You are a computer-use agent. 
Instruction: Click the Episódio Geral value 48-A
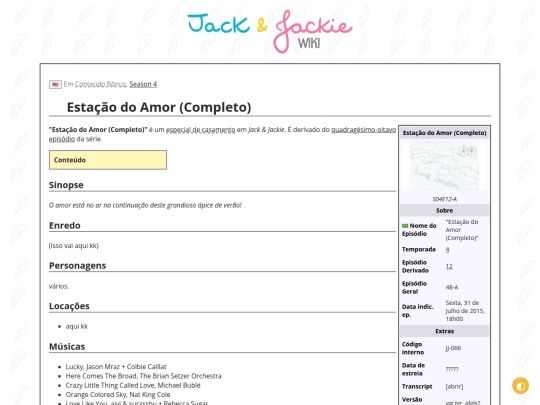[452, 288]
